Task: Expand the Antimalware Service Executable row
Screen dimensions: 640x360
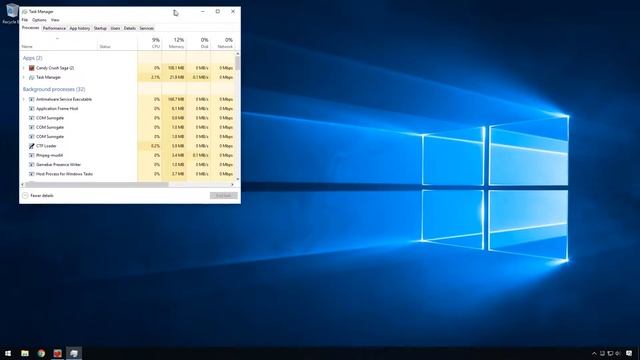Action: 24,99
